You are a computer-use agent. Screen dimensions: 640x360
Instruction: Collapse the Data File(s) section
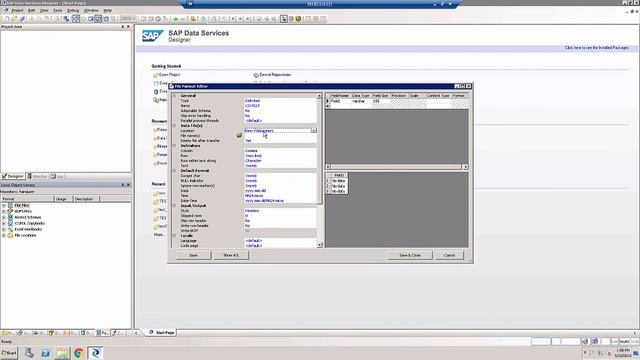coord(174,126)
